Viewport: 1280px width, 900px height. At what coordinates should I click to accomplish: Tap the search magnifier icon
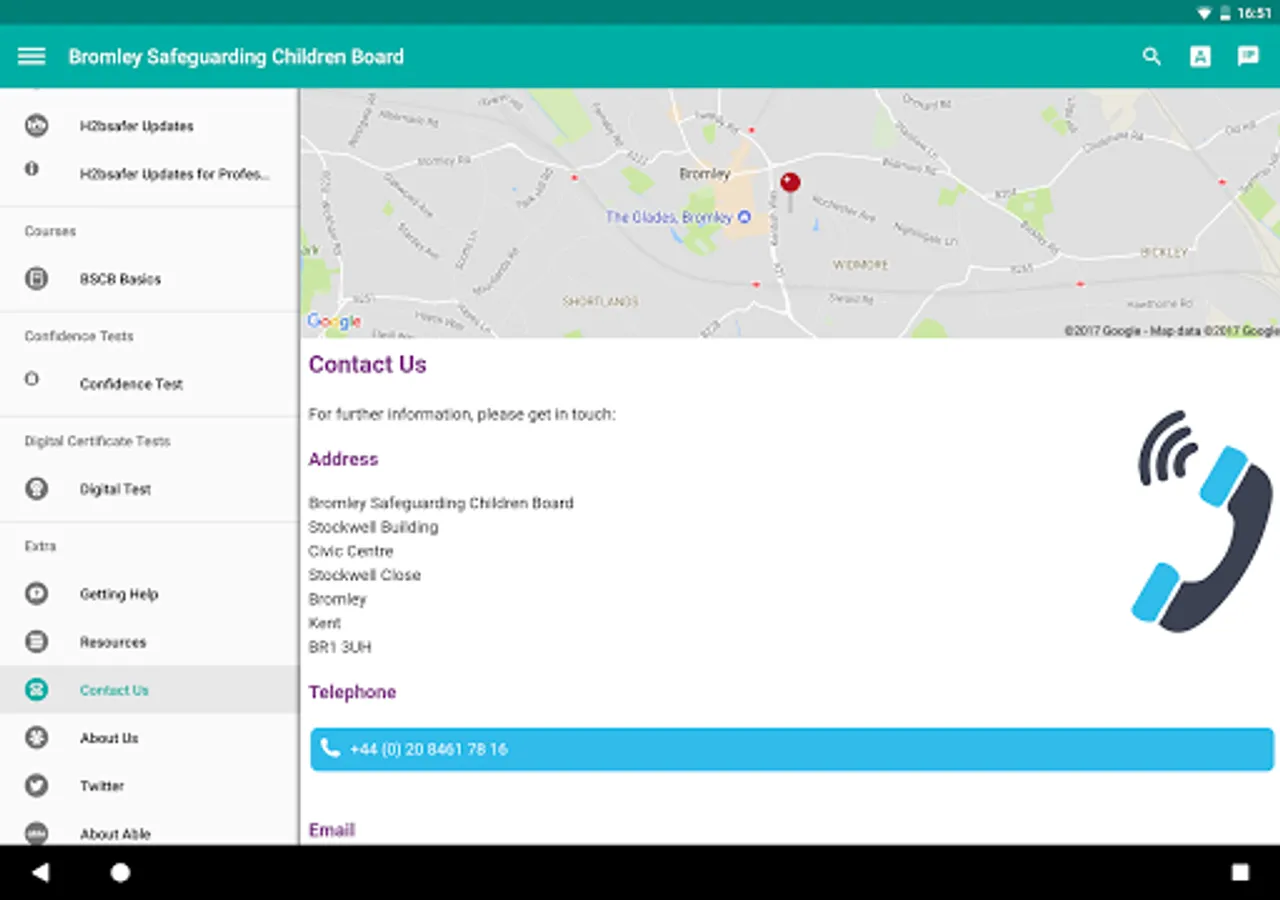[1152, 56]
